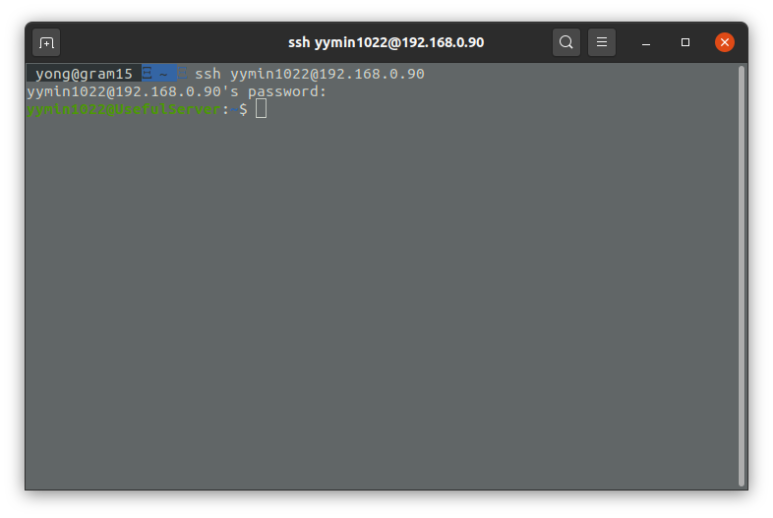The width and height of the screenshot is (773, 518).
Task: Open a new terminal tab
Action: click(46, 43)
